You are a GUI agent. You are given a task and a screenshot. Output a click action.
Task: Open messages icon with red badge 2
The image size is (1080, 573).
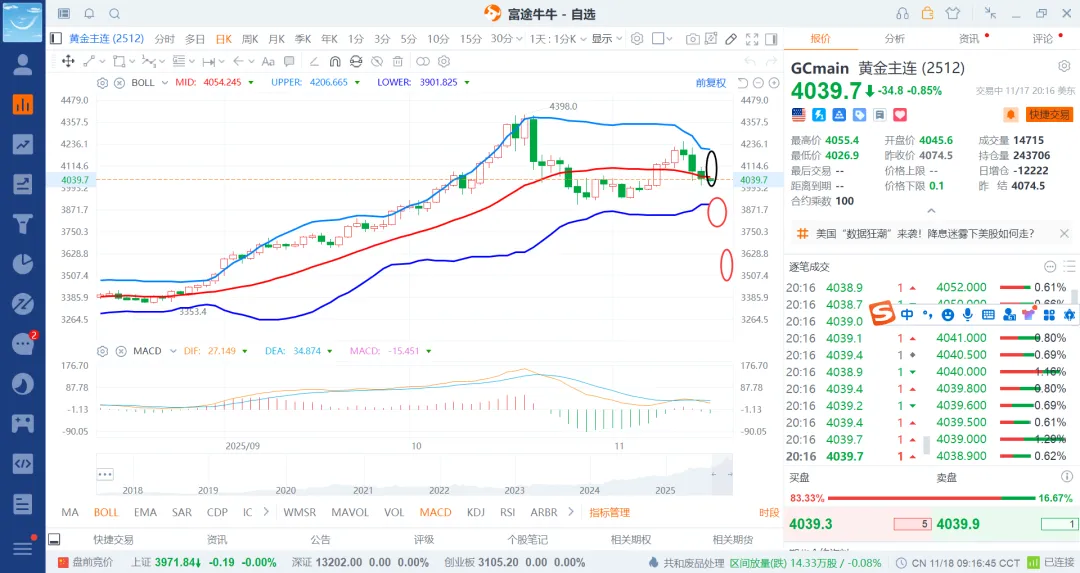coord(23,344)
